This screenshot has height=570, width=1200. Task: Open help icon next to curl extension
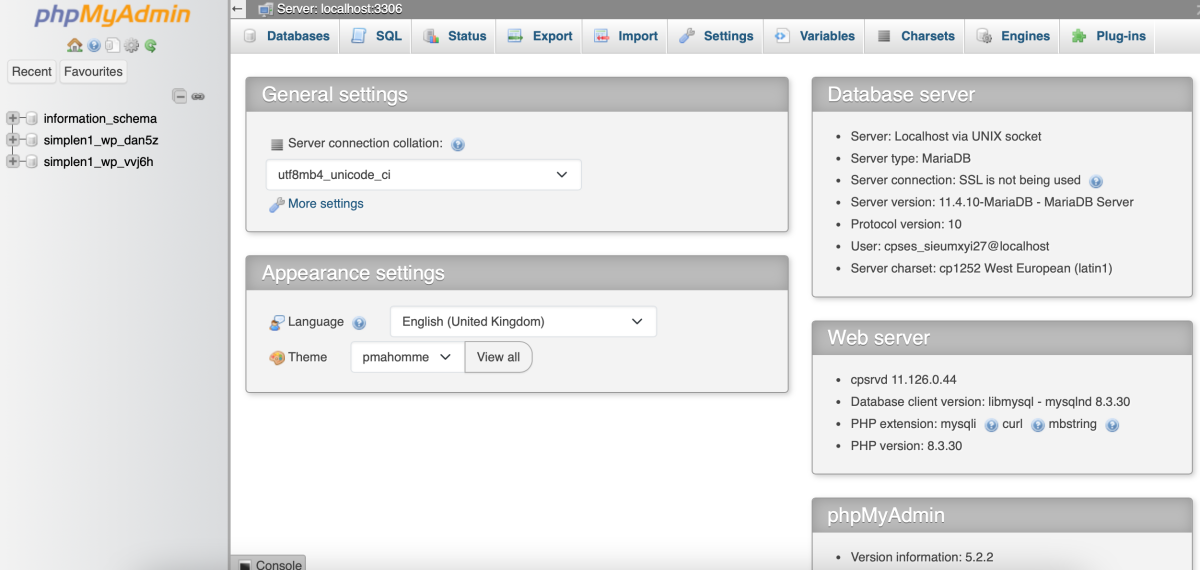(1037, 425)
